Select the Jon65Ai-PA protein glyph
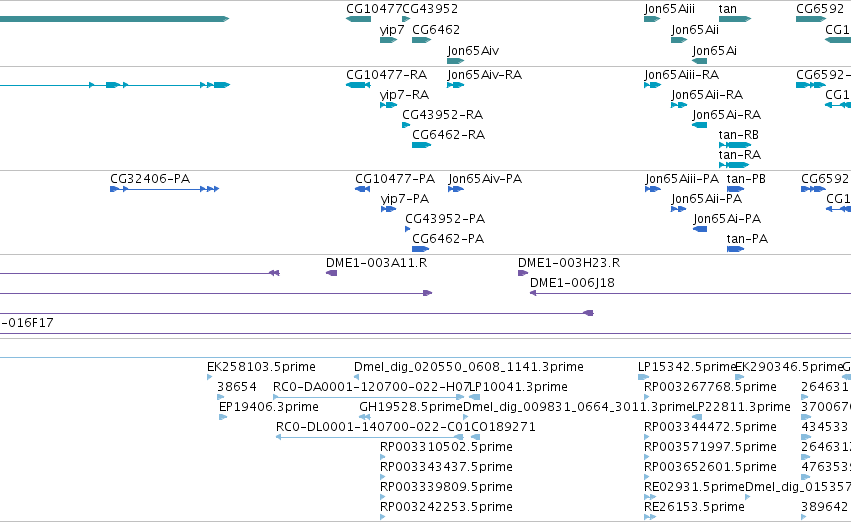Viewport: 851px width, 522px height. (x=700, y=229)
